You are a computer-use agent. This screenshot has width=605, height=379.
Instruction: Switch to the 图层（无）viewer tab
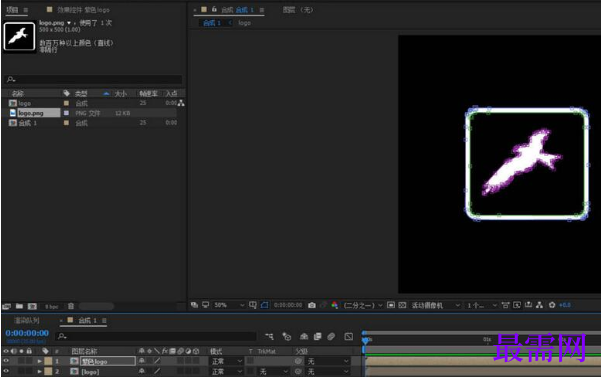(x=298, y=10)
